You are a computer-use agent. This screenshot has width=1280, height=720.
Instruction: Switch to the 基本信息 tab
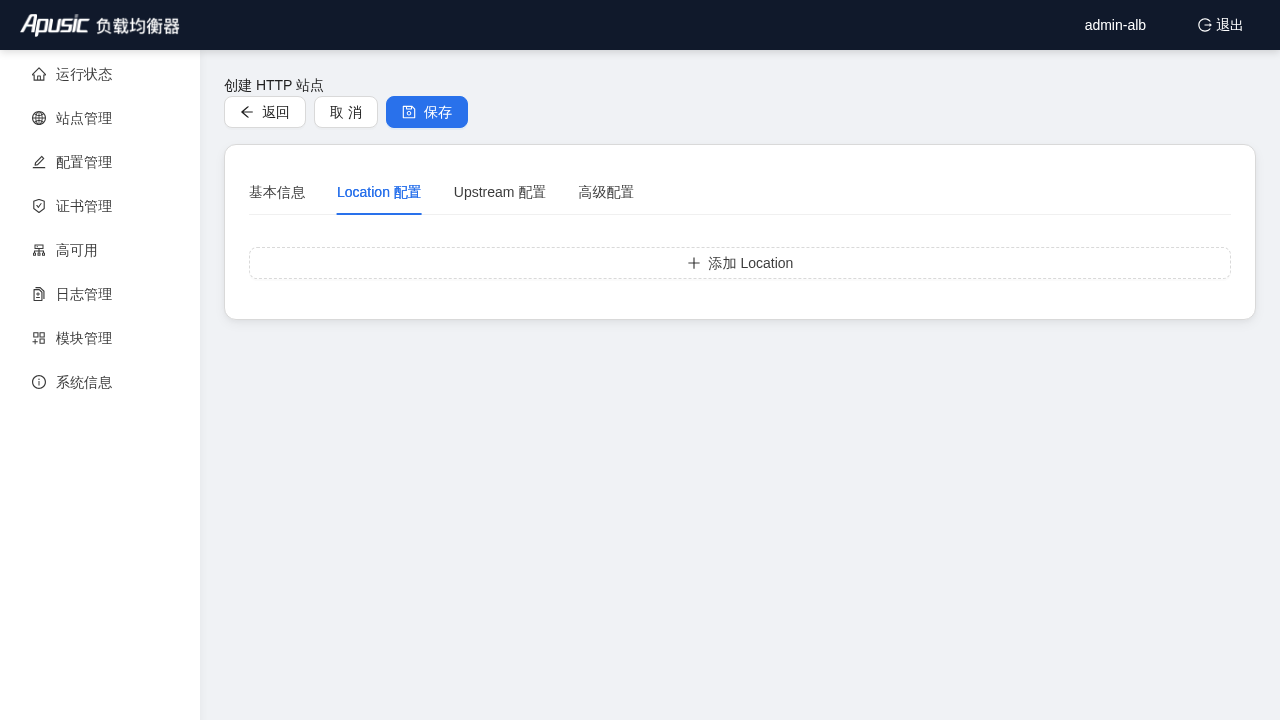(x=277, y=192)
